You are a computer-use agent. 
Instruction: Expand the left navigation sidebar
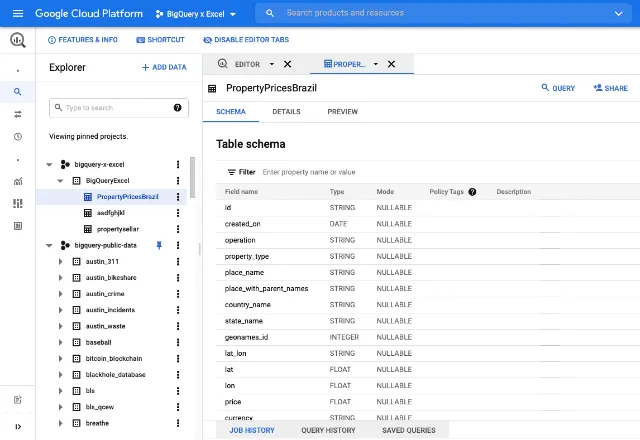click(18, 427)
